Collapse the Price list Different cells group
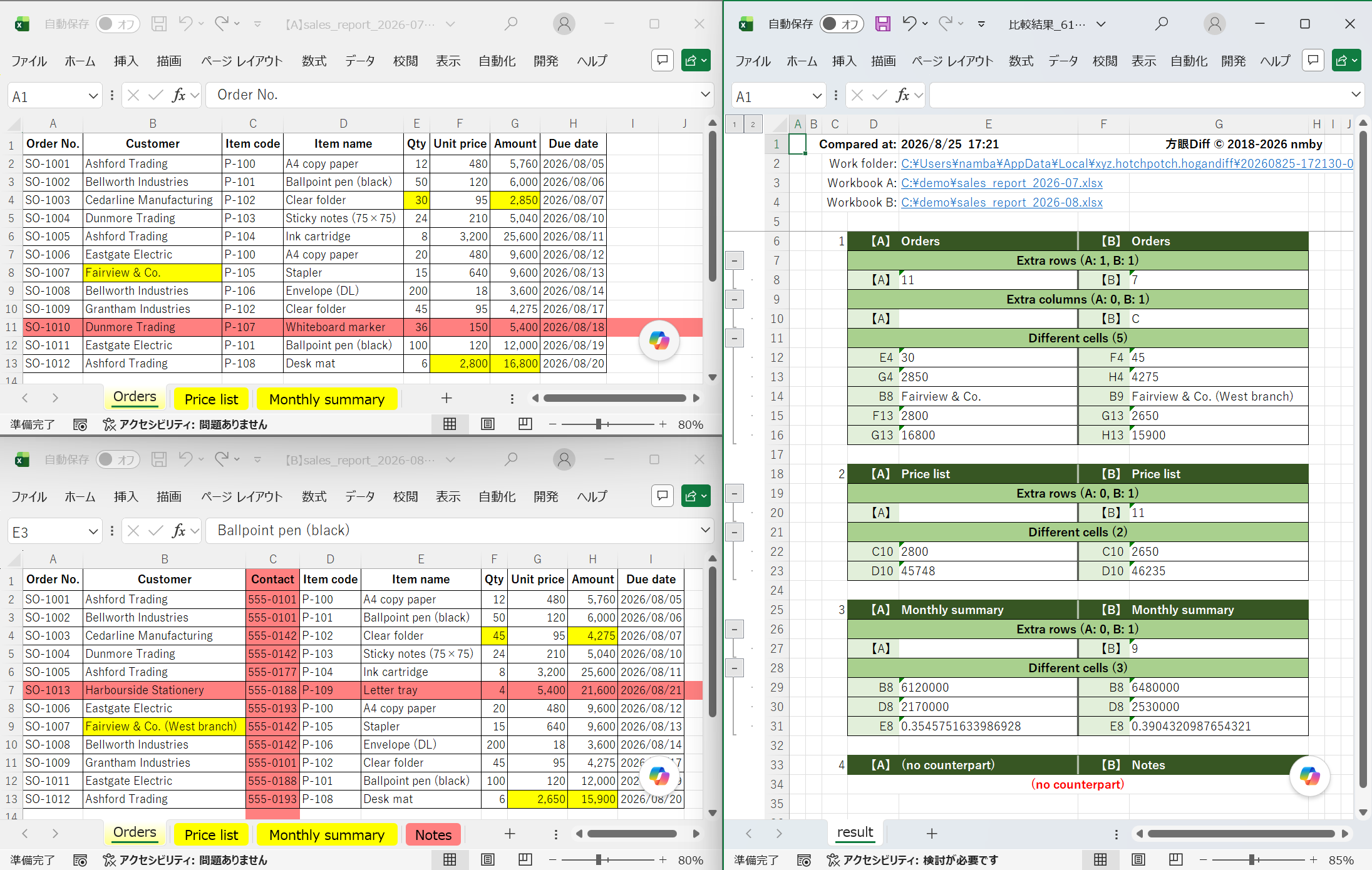1372x870 pixels. tap(735, 532)
